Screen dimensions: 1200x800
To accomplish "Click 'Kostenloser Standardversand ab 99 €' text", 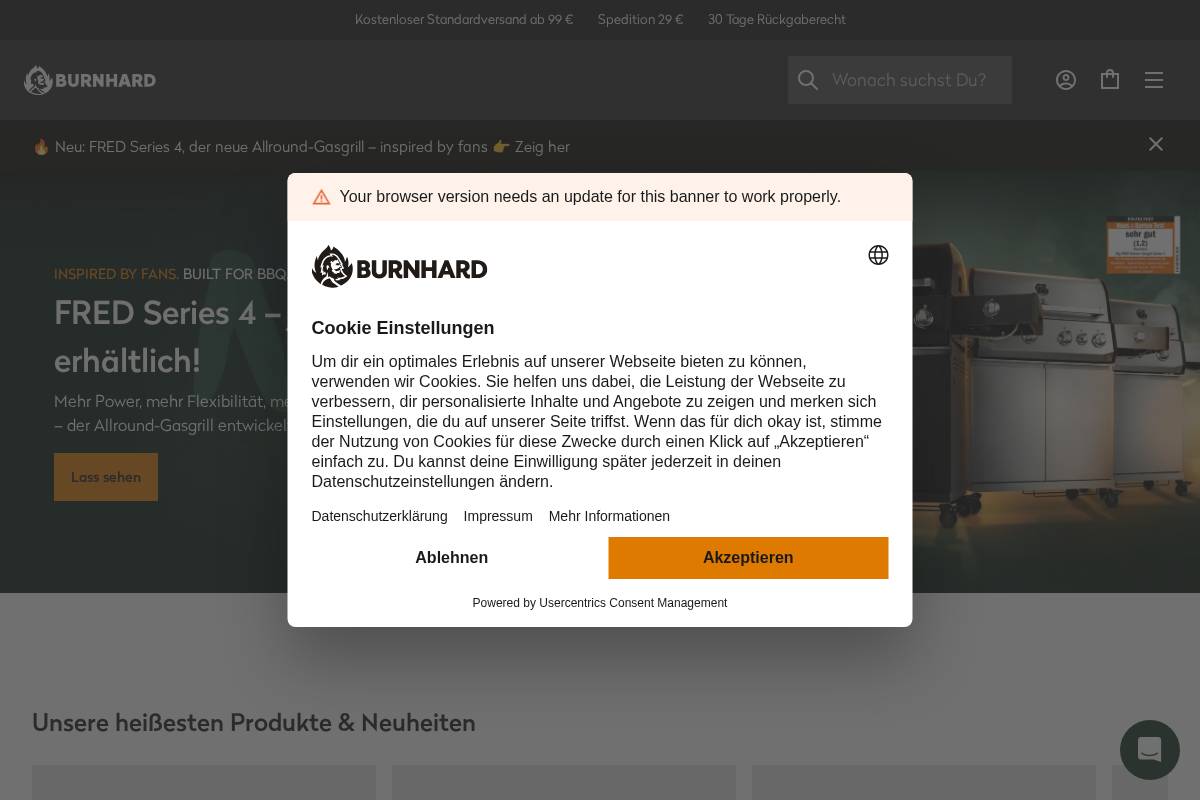I will (x=464, y=20).
